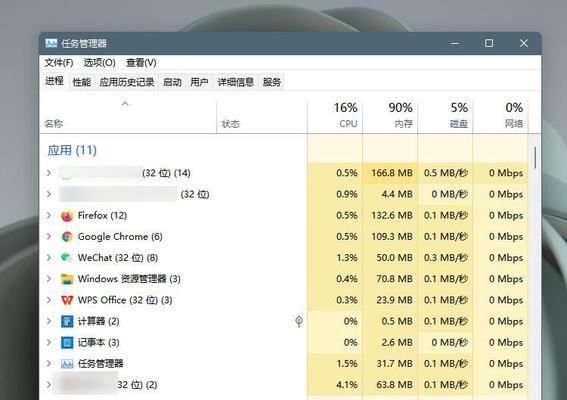Open the 文件(F) menu
The height and width of the screenshot is (400, 567).
pyautogui.click(x=59, y=63)
